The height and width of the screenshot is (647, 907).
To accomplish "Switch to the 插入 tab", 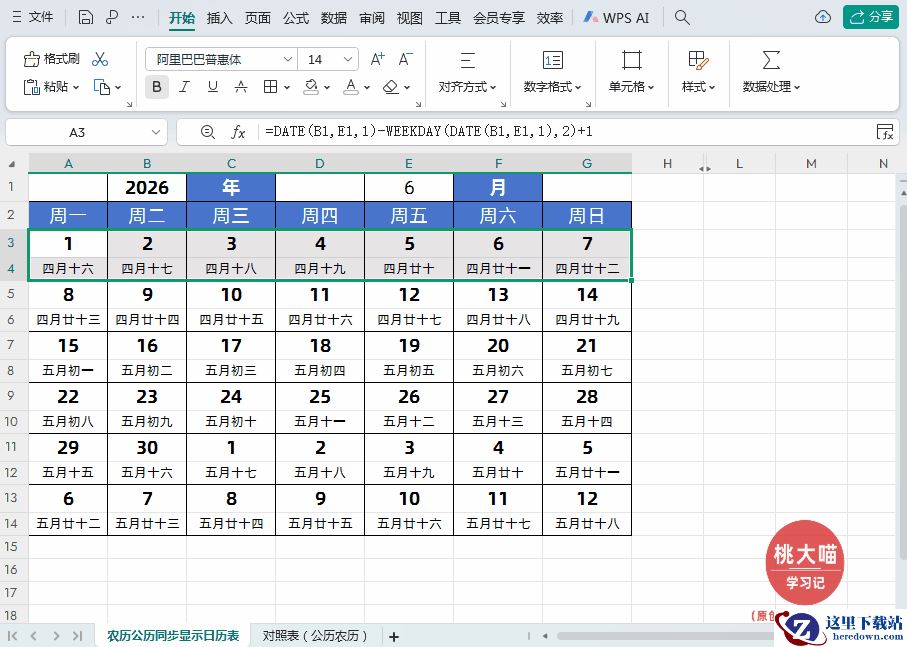I will click(219, 18).
